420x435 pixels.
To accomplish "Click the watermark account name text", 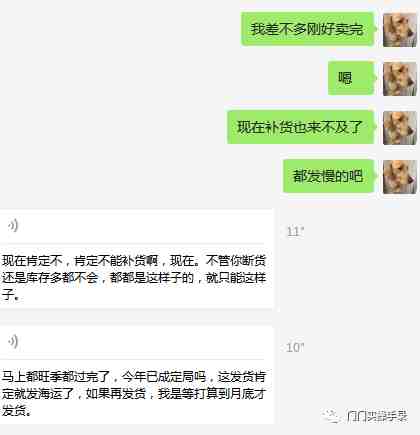I will pyautogui.click(x=377, y=416).
